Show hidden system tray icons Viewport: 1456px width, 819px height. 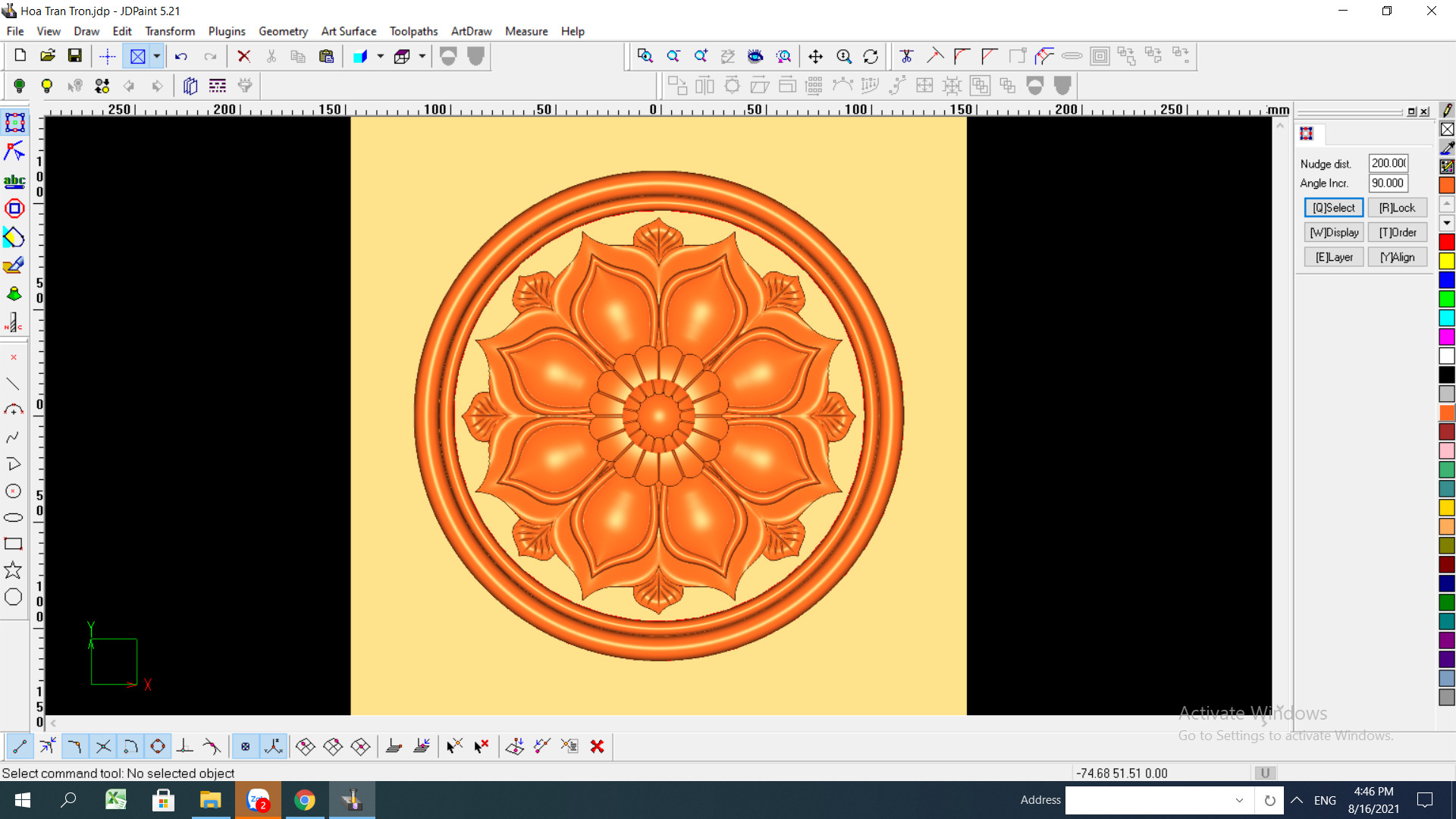[1297, 800]
